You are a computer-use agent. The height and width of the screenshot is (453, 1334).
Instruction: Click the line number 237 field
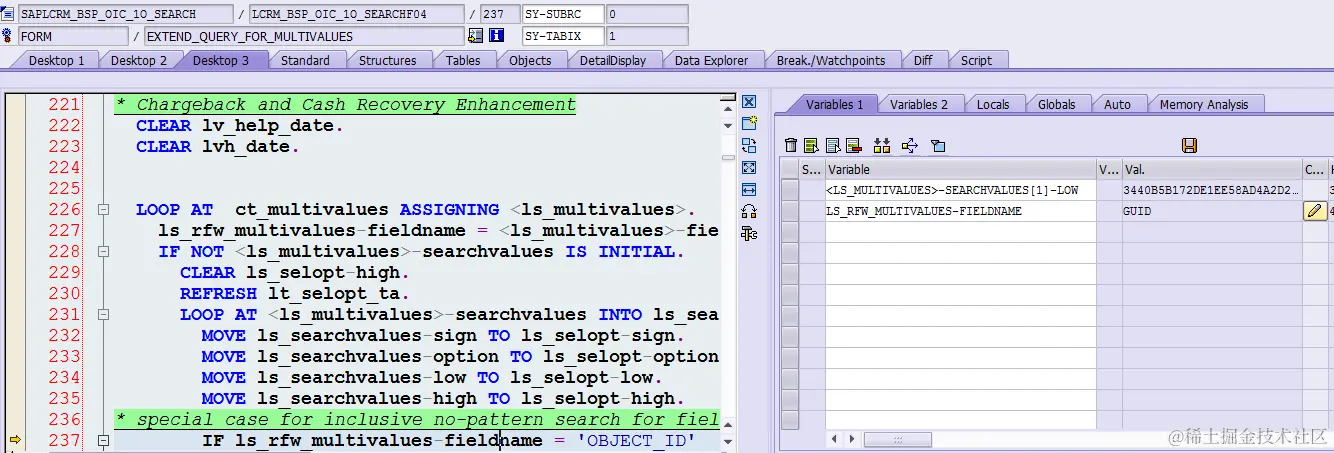pos(499,14)
